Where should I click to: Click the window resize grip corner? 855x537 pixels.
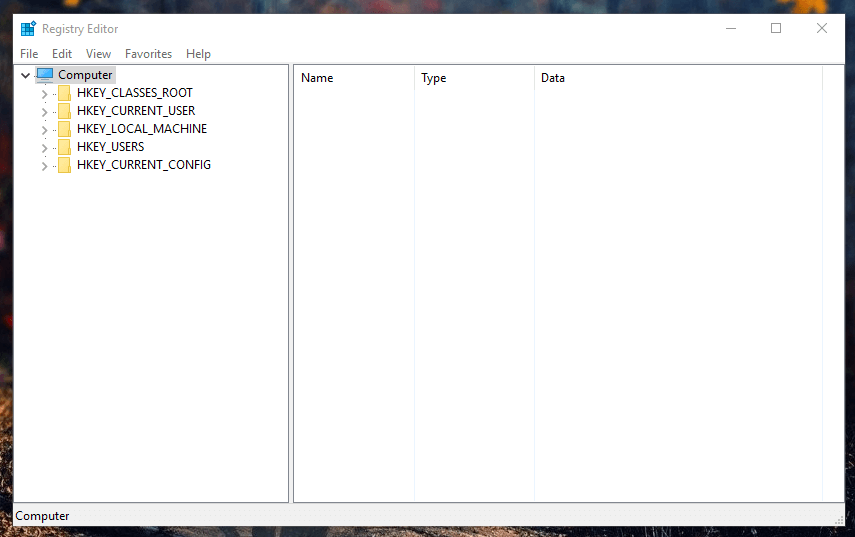[x=839, y=521]
